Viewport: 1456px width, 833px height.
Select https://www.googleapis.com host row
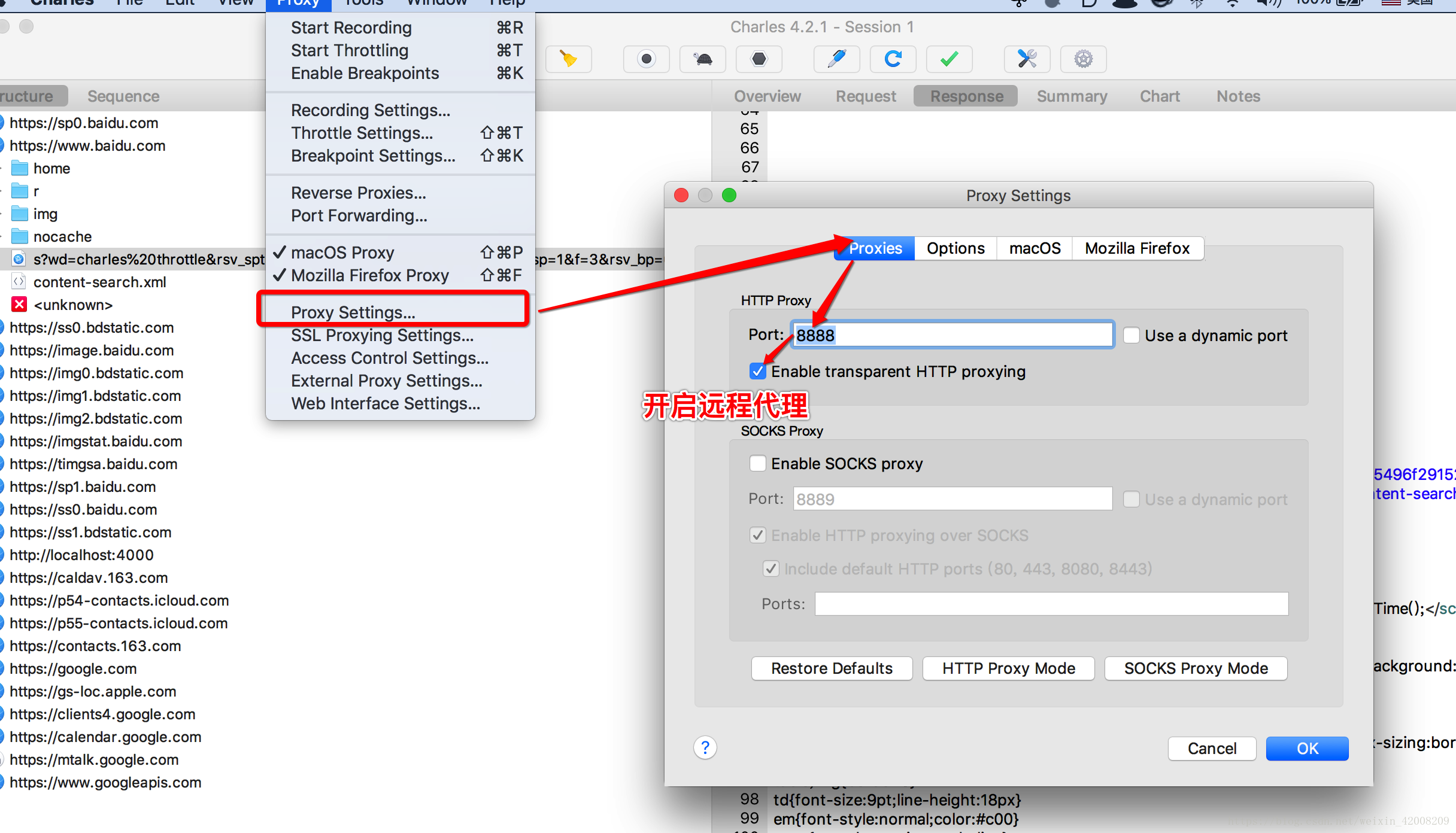(x=105, y=782)
